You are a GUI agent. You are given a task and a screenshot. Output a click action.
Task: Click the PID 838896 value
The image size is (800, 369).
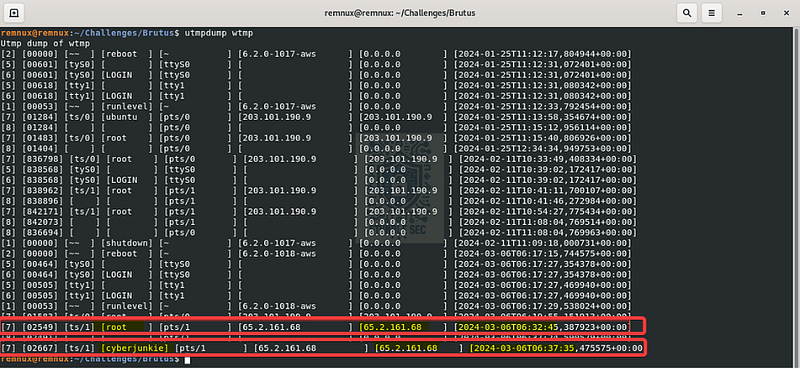pos(42,201)
